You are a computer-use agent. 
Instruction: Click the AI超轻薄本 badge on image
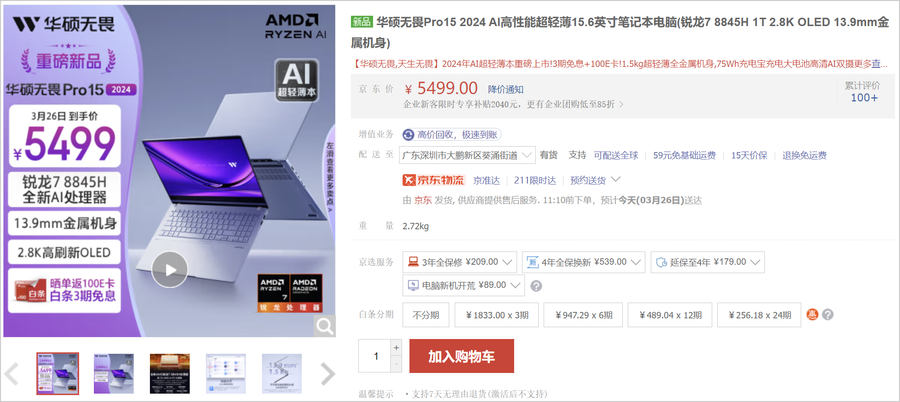pos(297,80)
